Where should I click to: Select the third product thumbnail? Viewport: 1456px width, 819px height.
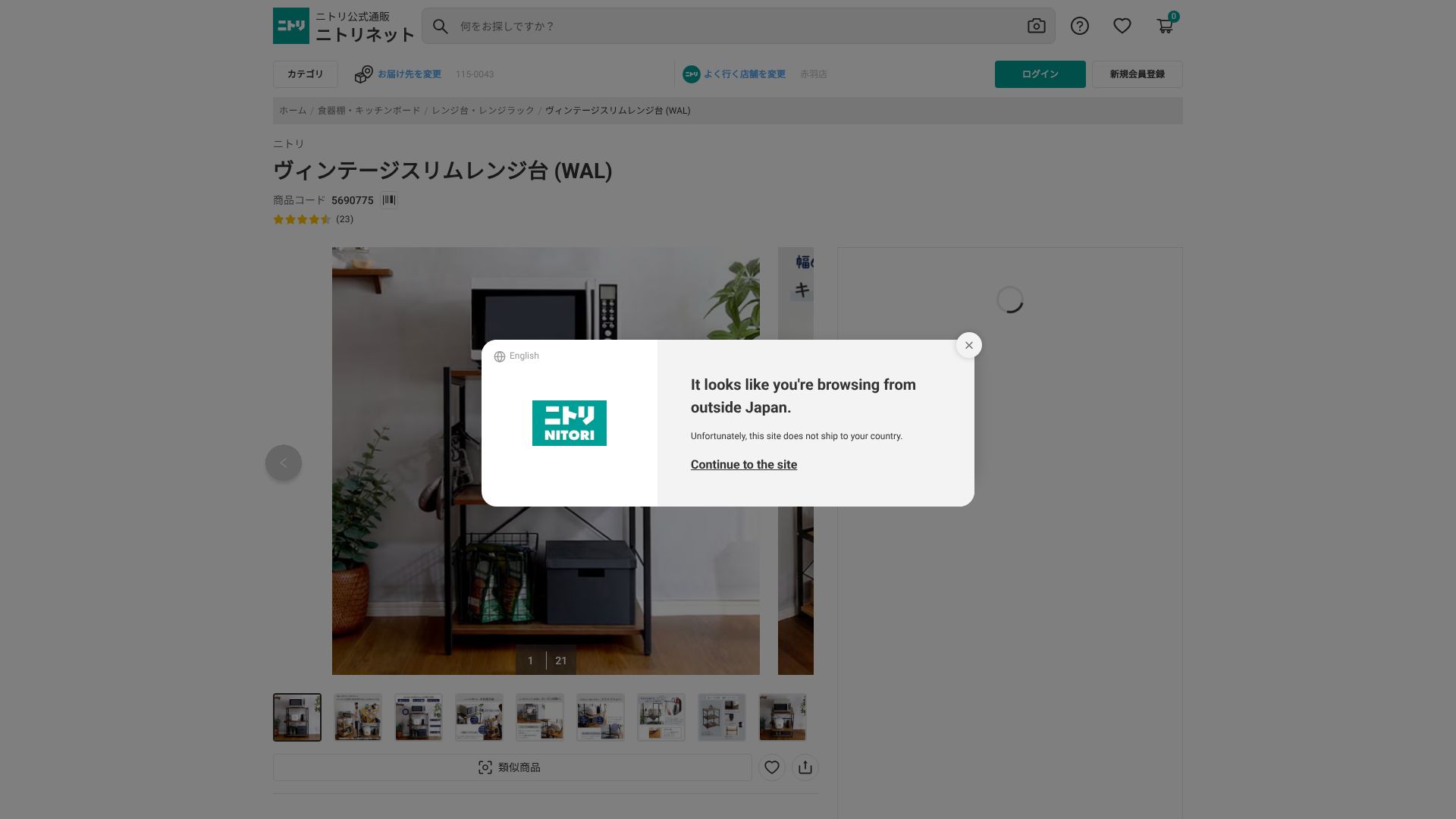pos(419,717)
